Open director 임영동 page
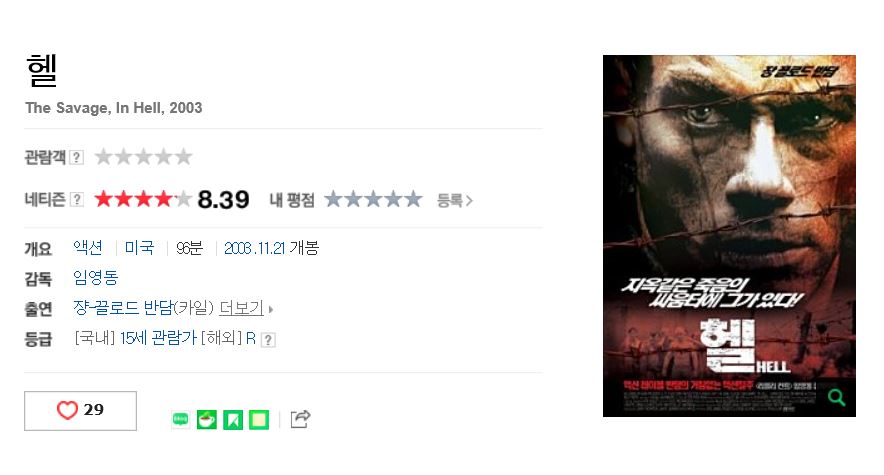This screenshot has width=884, height=475. click(x=95, y=278)
